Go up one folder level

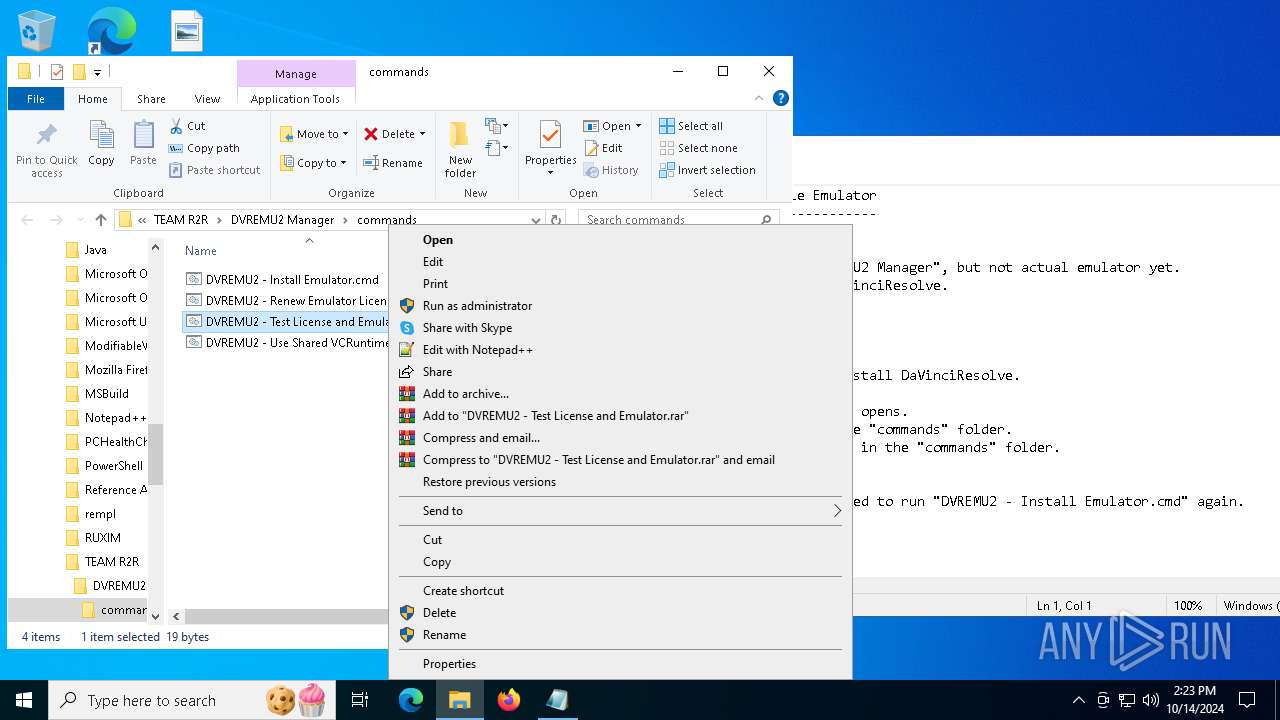100,220
